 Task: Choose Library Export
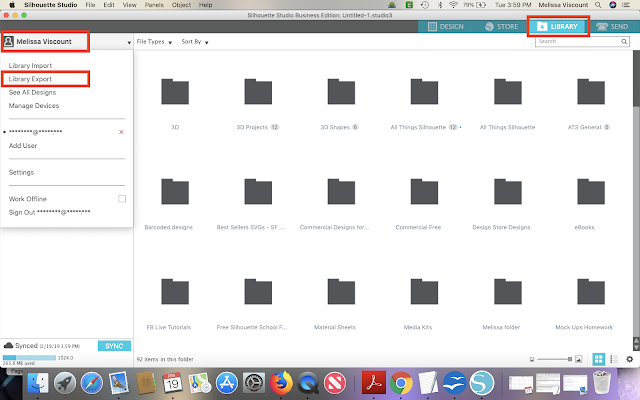pyautogui.click(x=30, y=79)
